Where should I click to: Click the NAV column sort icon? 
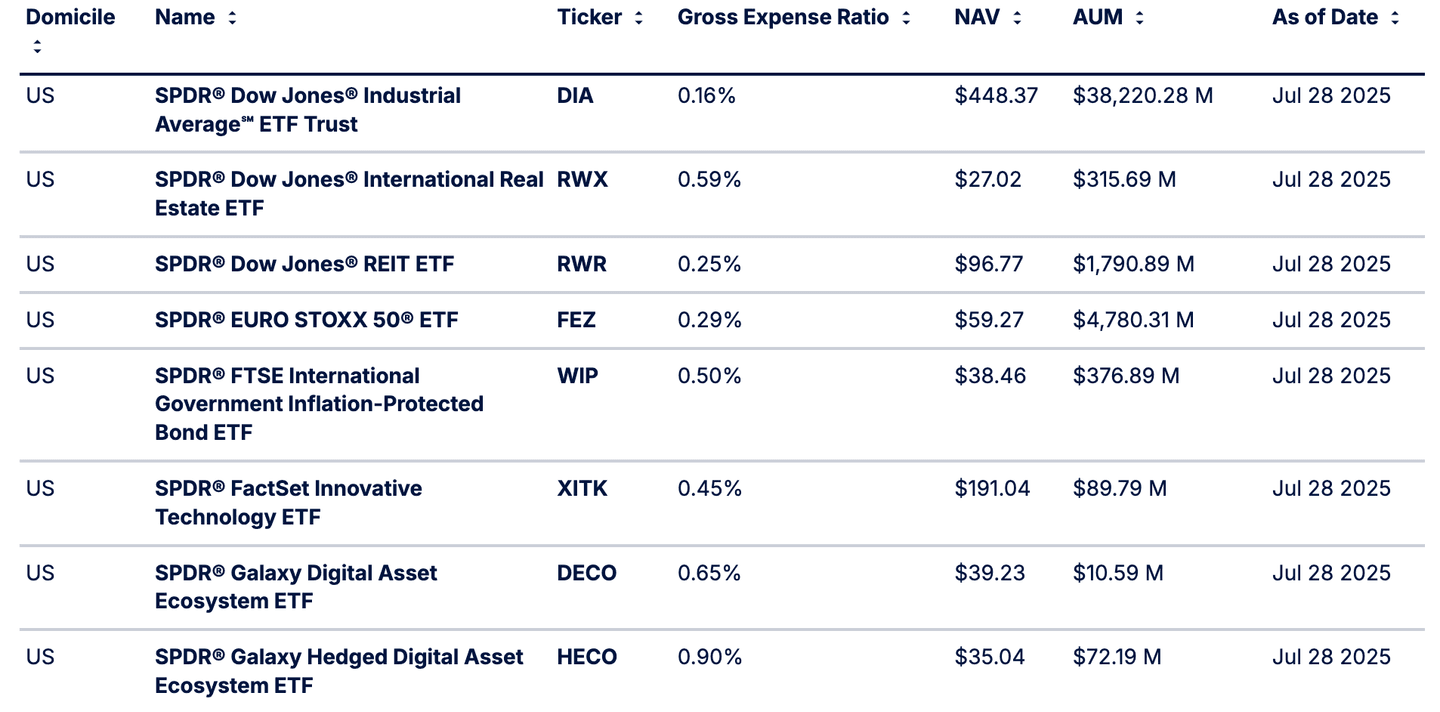point(1017,18)
